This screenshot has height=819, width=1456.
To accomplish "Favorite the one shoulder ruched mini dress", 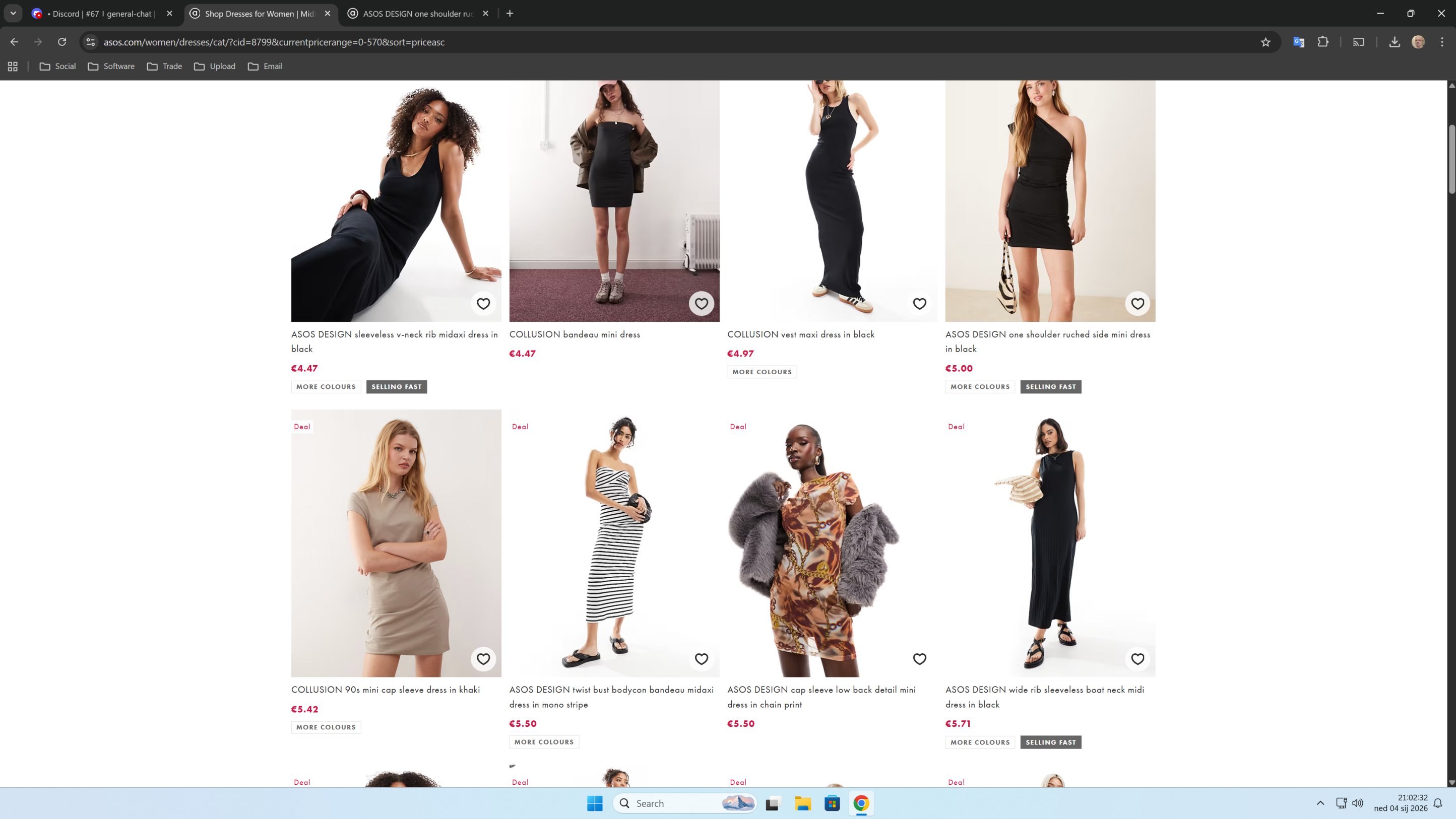I will click(x=1137, y=304).
